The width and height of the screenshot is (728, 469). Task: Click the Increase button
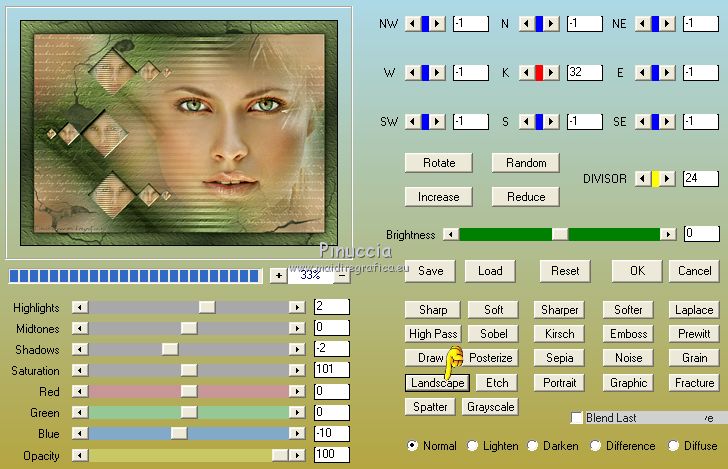click(439, 197)
